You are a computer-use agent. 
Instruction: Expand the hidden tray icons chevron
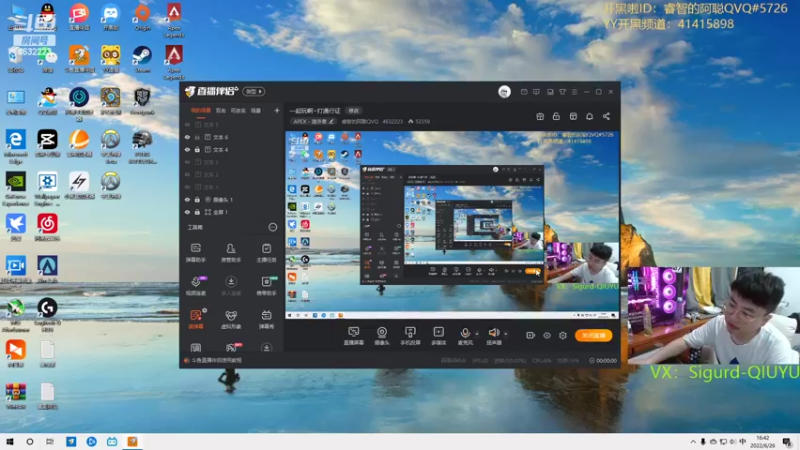pos(693,442)
